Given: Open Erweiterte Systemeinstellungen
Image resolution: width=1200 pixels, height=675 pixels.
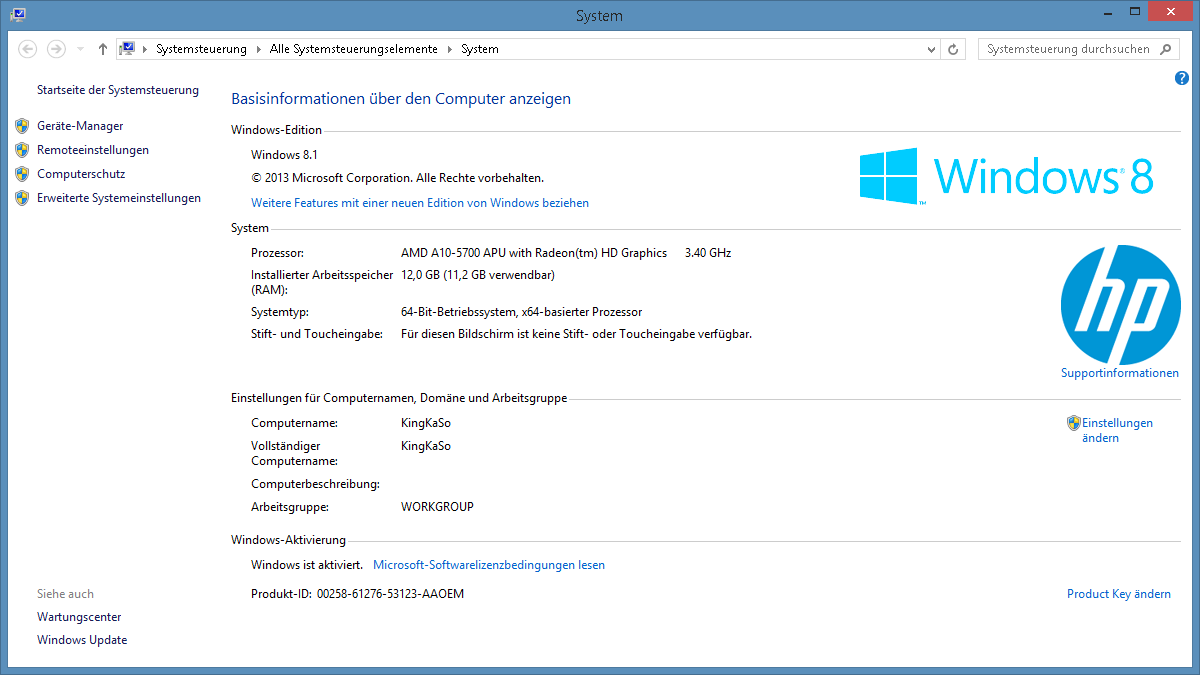Looking at the screenshot, I should click(118, 198).
